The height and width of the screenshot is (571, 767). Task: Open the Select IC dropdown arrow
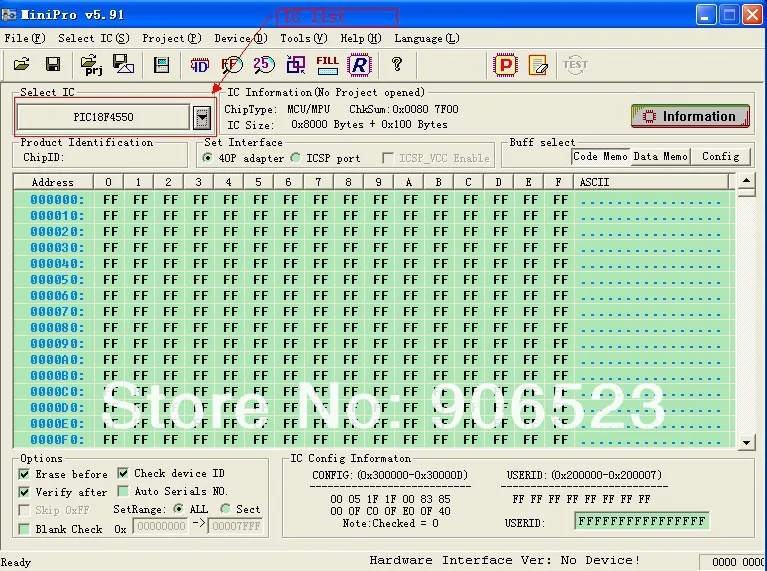202,117
